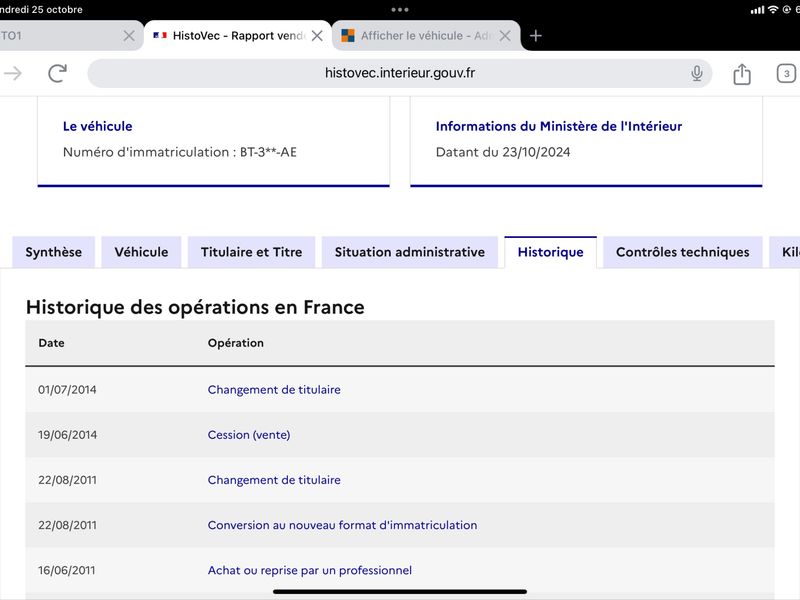The height and width of the screenshot is (600, 800).
Task: Click Cession (vente) operation
Action: pos(249,435)
